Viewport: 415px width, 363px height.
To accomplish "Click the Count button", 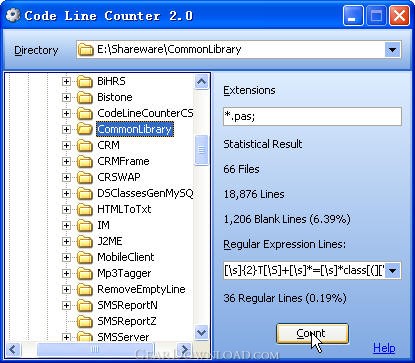I will [312, 333].
